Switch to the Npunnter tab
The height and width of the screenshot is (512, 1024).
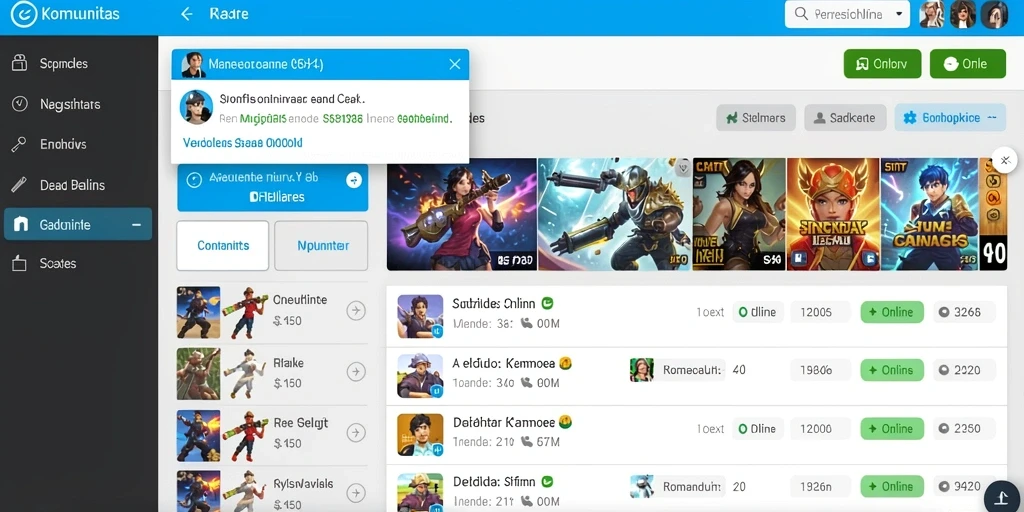323,246
